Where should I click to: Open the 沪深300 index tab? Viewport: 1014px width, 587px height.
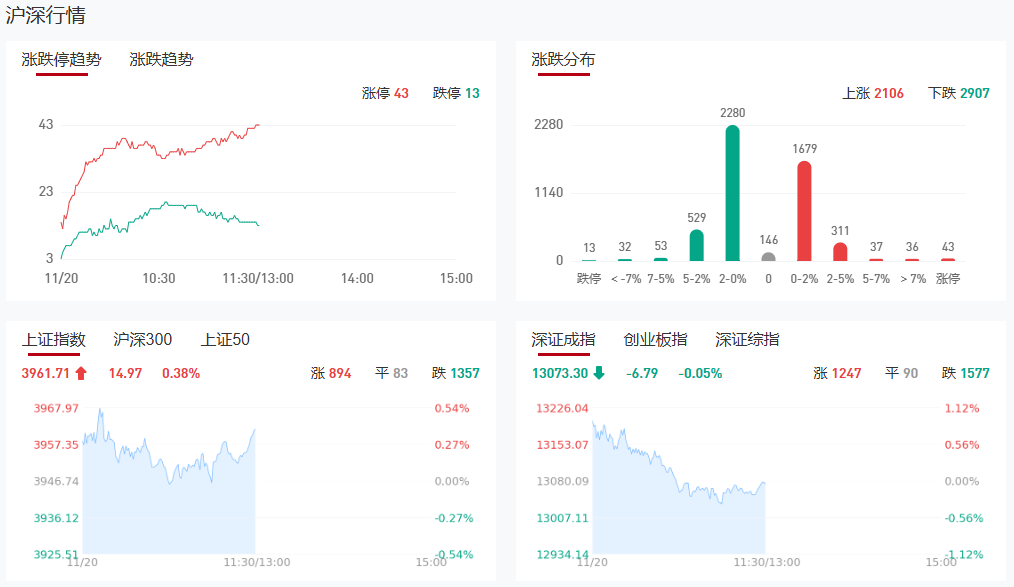[143, 340]
